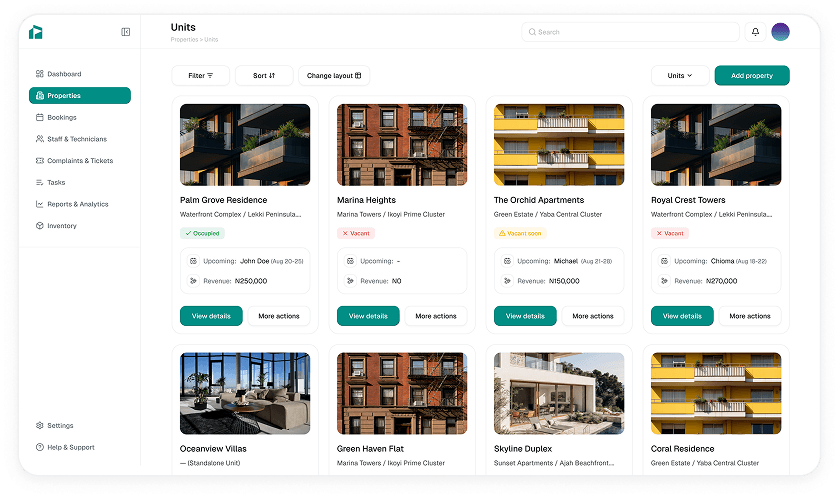Open the Units dropdown

click(680, 75)
